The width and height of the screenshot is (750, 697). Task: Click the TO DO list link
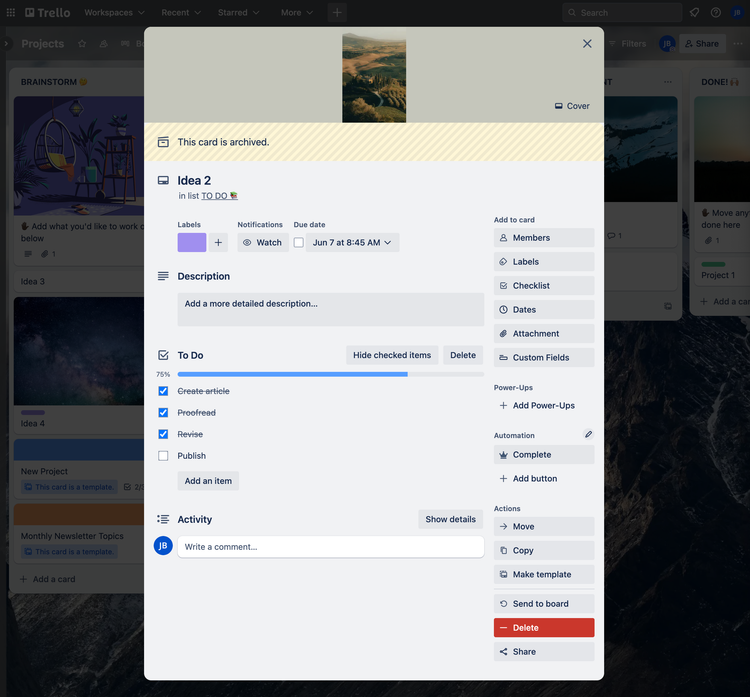click(215, 196)
